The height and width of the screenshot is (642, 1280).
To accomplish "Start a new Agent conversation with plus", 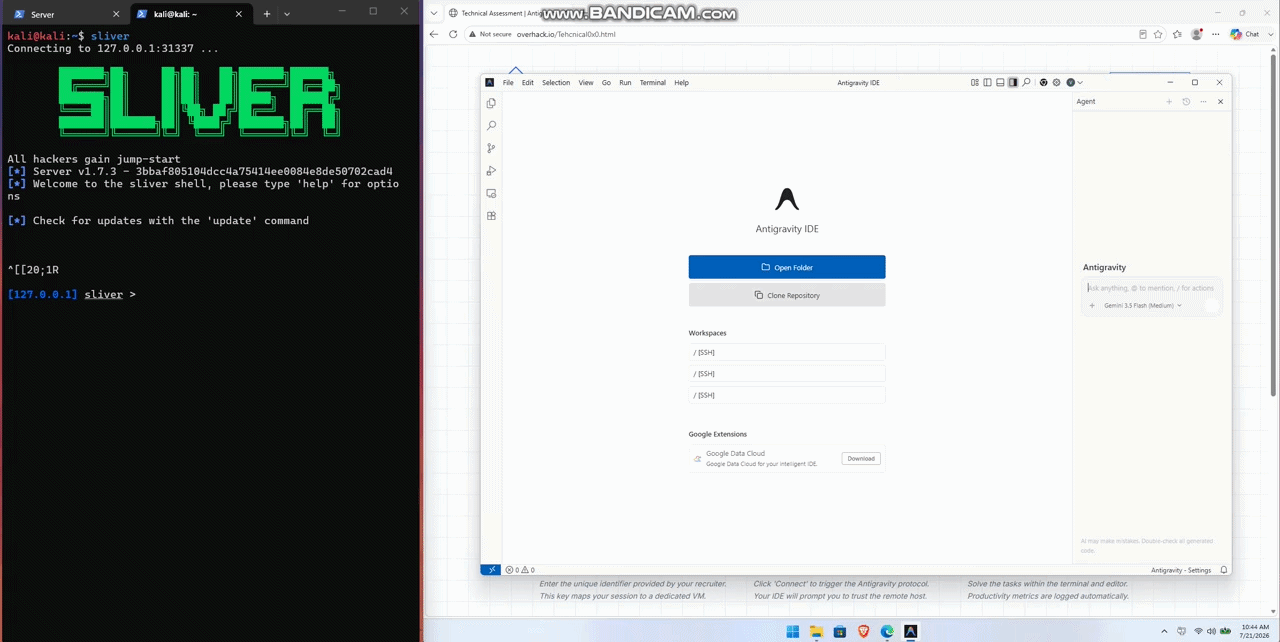I will tap(1169, 102).
